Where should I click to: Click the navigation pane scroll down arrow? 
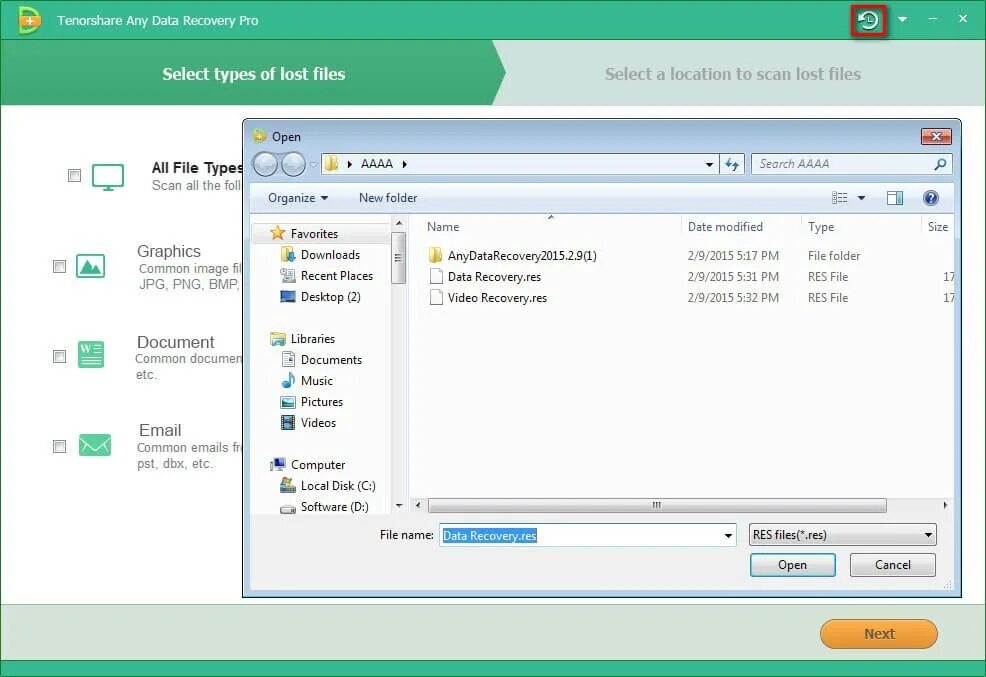[399, 506]
